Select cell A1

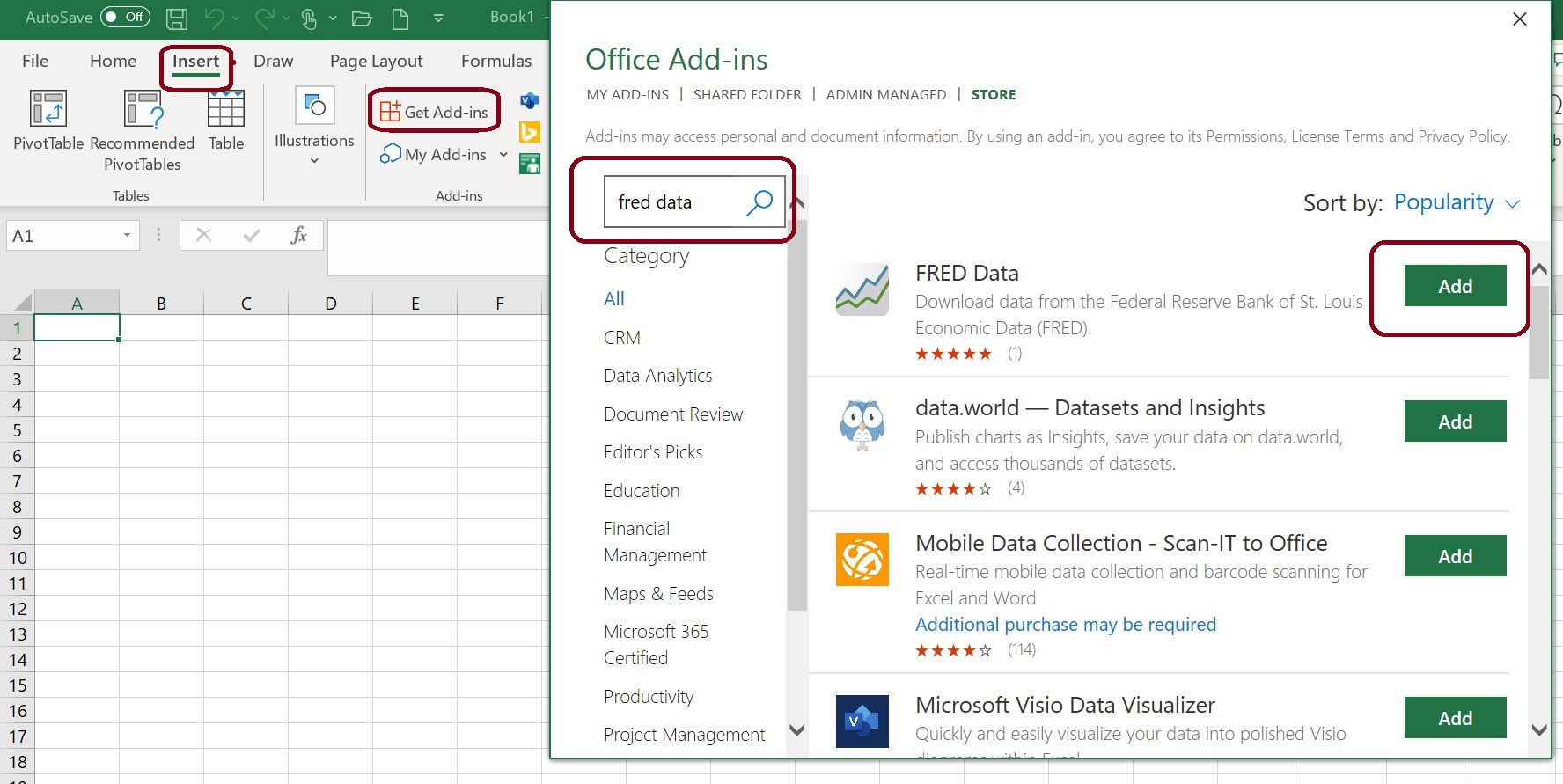click(x=77, y=327)
